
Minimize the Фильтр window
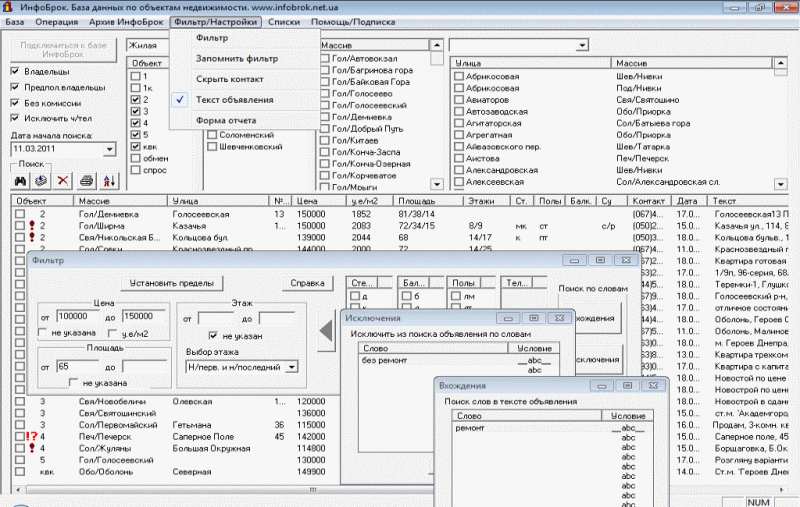point(574,260)
